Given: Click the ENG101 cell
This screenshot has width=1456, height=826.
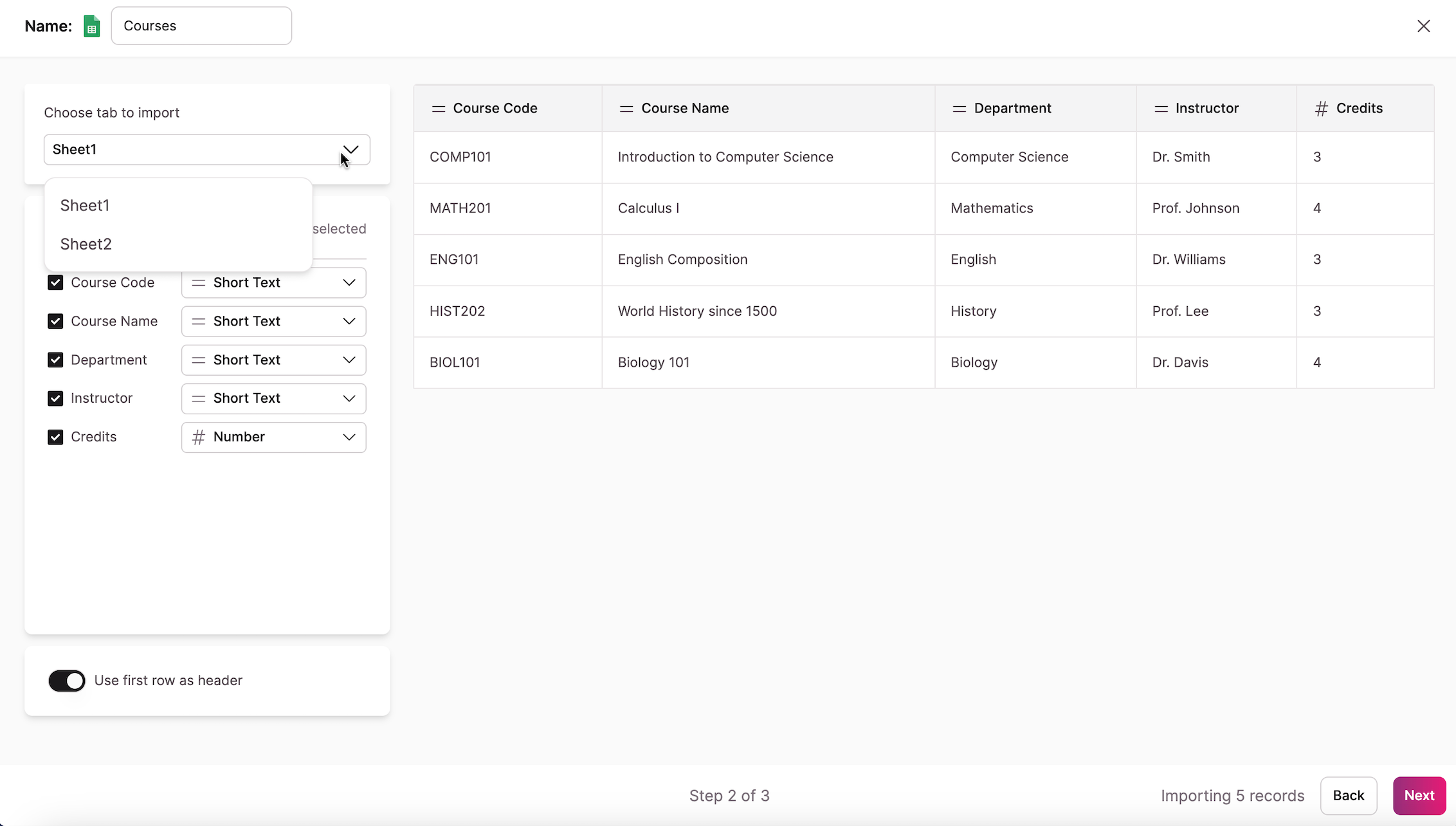Looking at the screenshot, I should pos(508,260).
